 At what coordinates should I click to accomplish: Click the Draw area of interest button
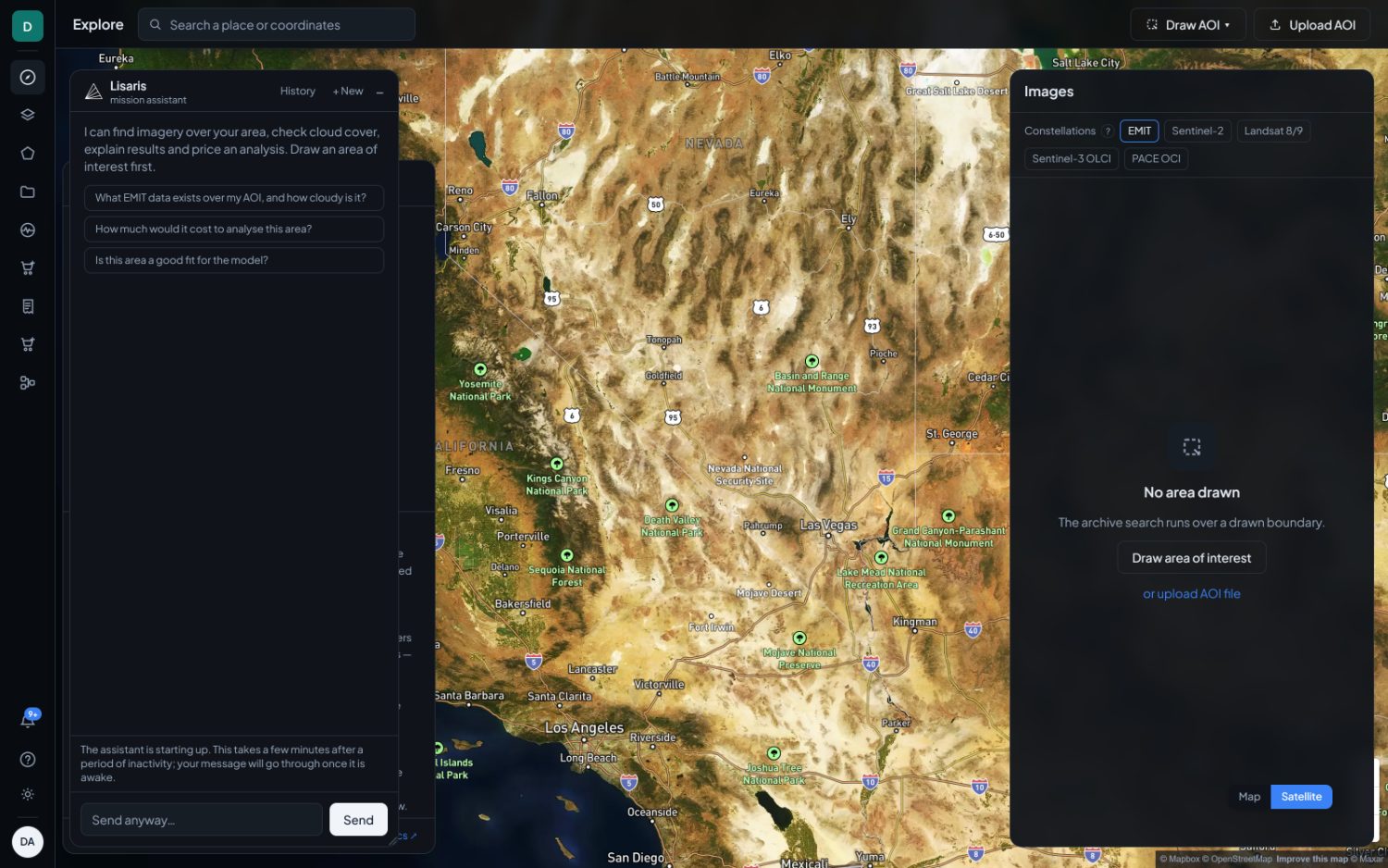click(x=1192, y=558)
